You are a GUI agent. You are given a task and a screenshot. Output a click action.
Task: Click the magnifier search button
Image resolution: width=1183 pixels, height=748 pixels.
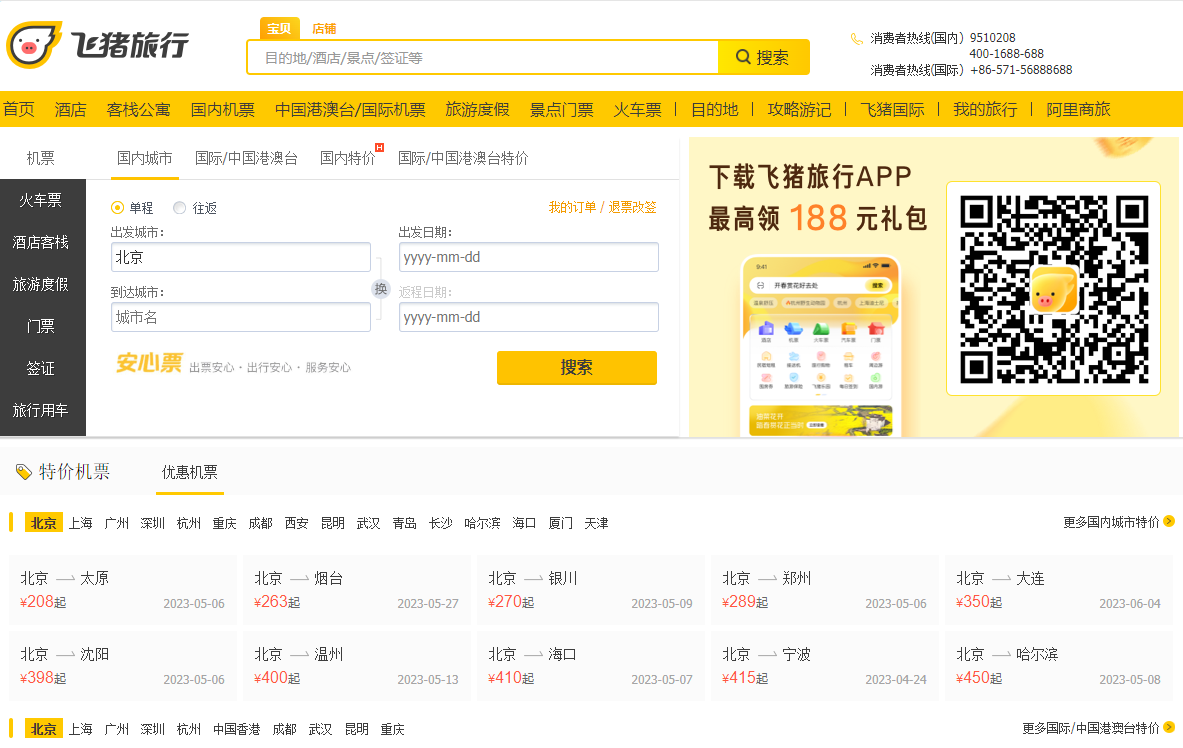pyautogui.click(x=763, y=57)
